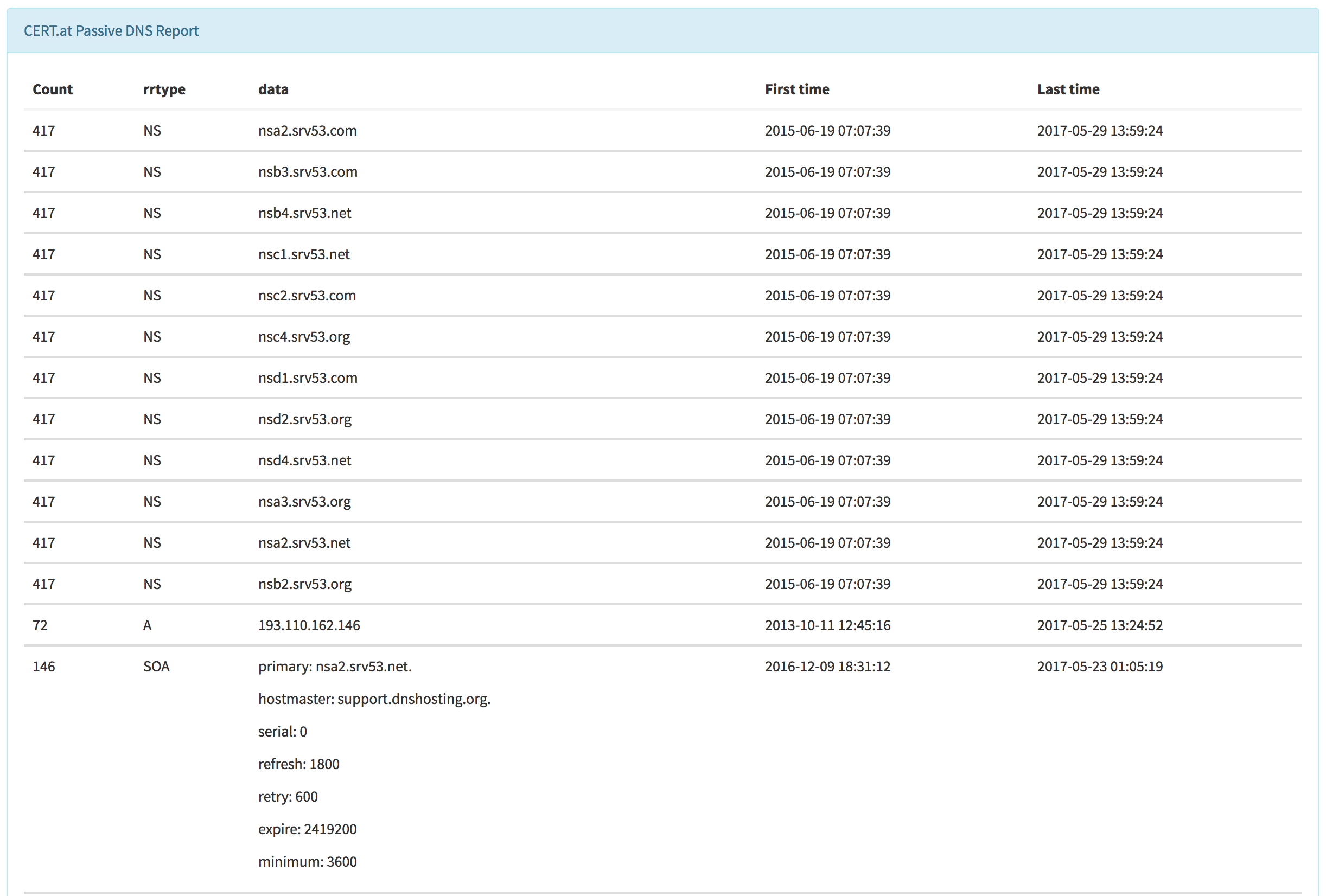Click the SOA primary nsa2.srv53.net line
Image resolution: width=1326 pixels, height=896 pixels.
coord(334,667)
